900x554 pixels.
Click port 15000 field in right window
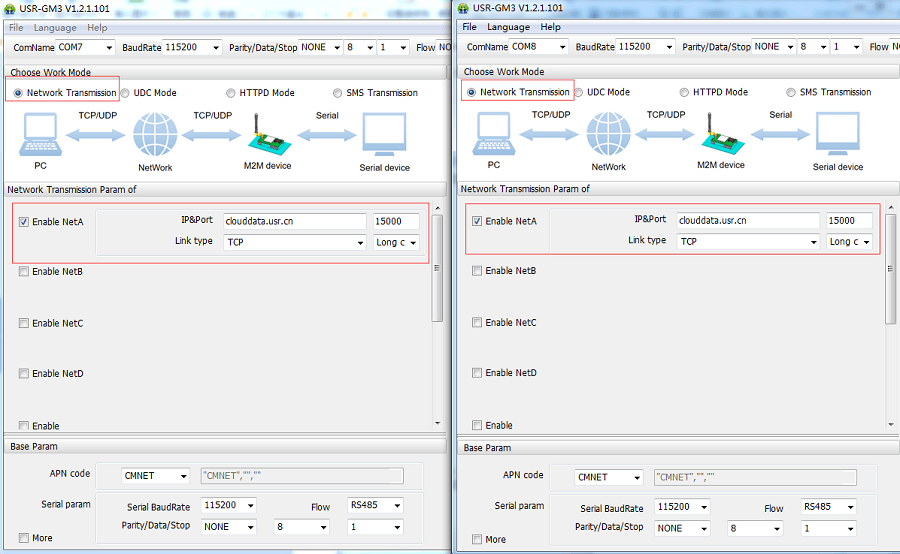(849, 221)
